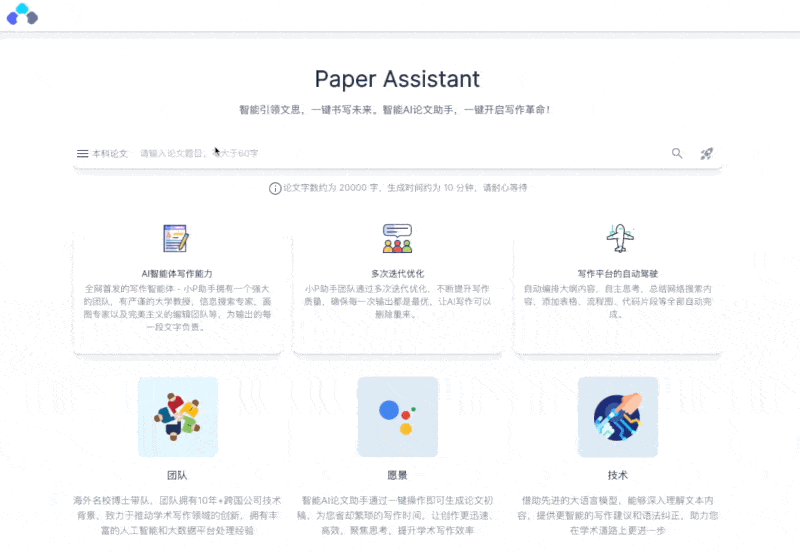Click the info icon before word count note
The width and height of the screenshot is (800, 552).
click(x=275, y=188)
